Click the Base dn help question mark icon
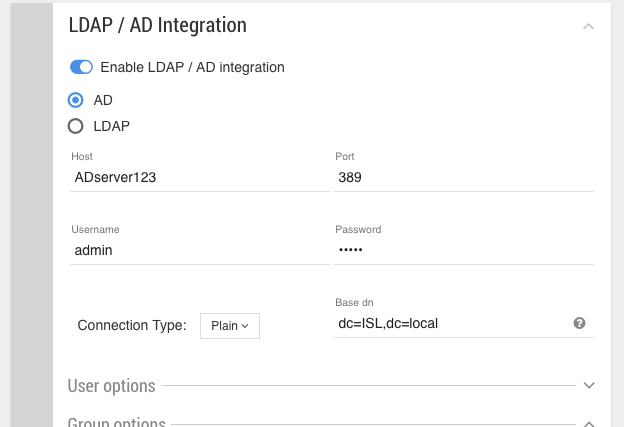 (x=579, y=323)
